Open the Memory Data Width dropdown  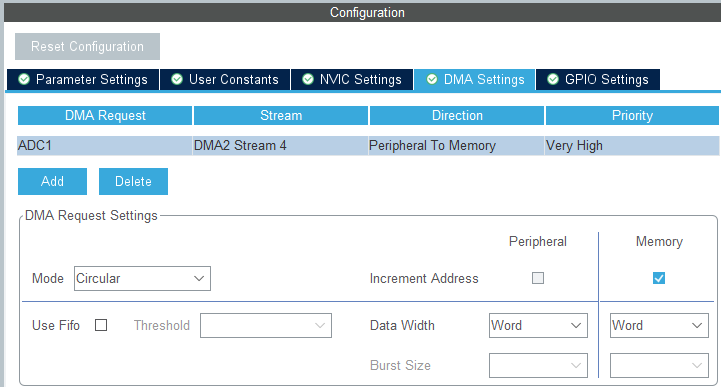point(659,325)
